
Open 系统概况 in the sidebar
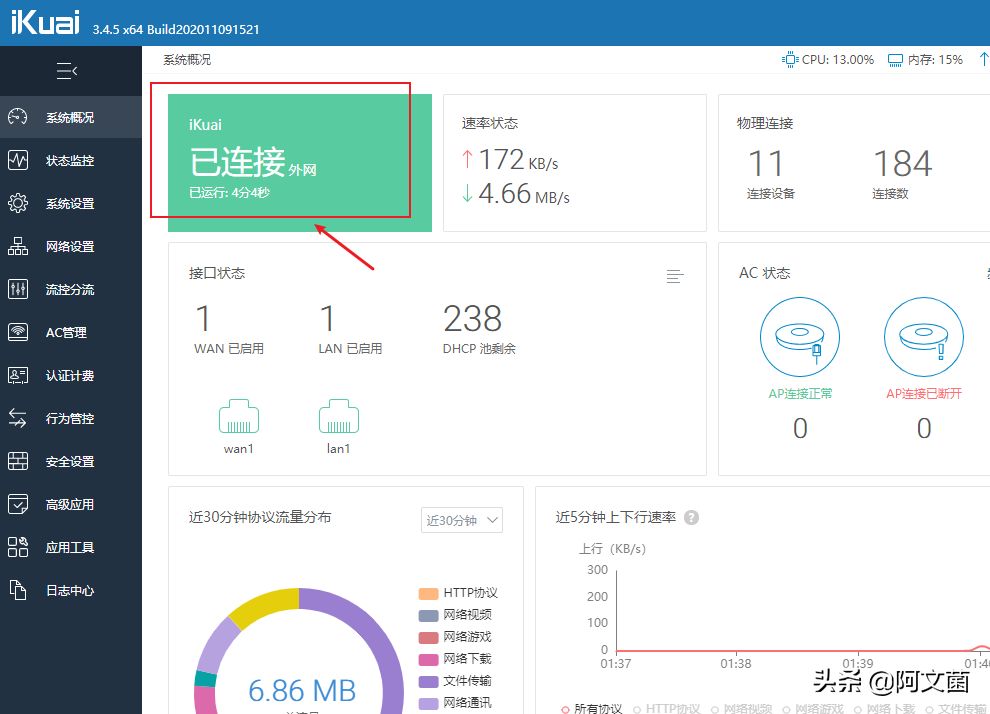[x=71, y=117]
